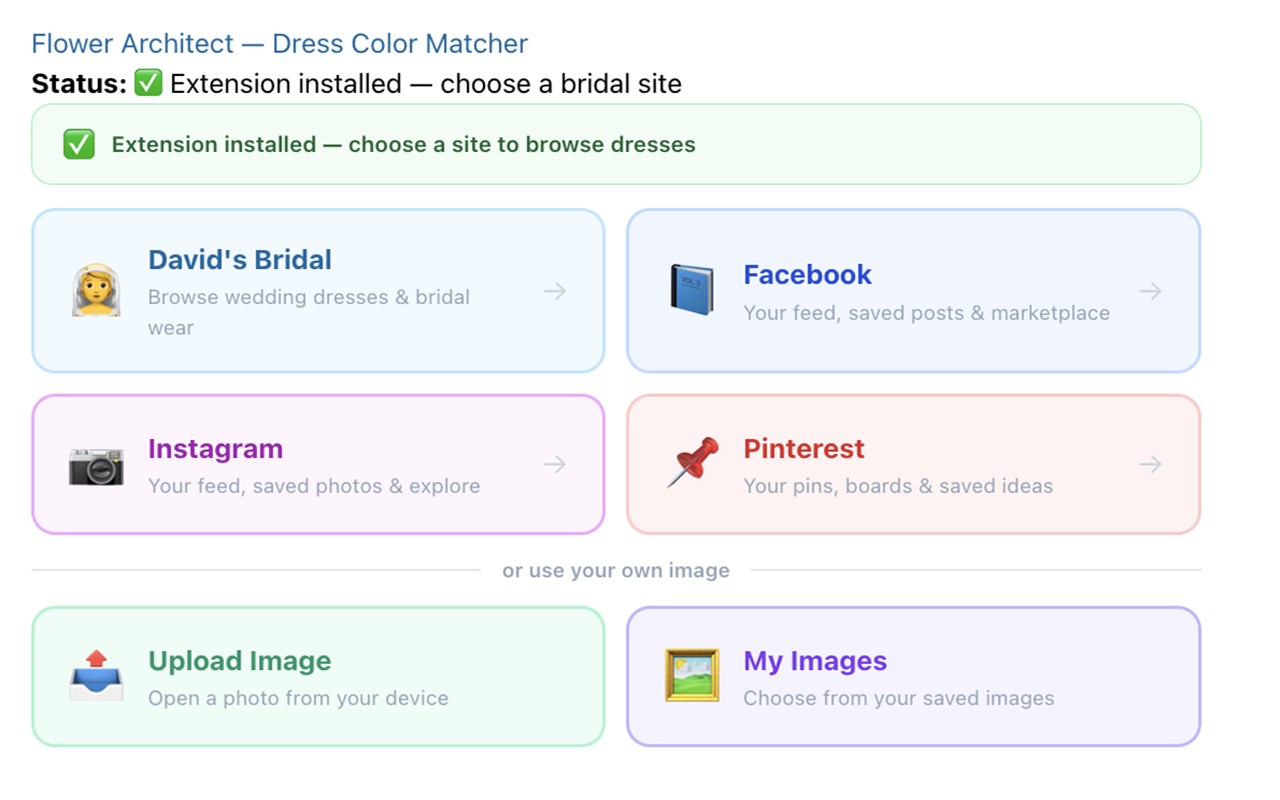
Task: Choose Instagram to browse saved photos
Action: pyautogui.click(x=318, y=463)
